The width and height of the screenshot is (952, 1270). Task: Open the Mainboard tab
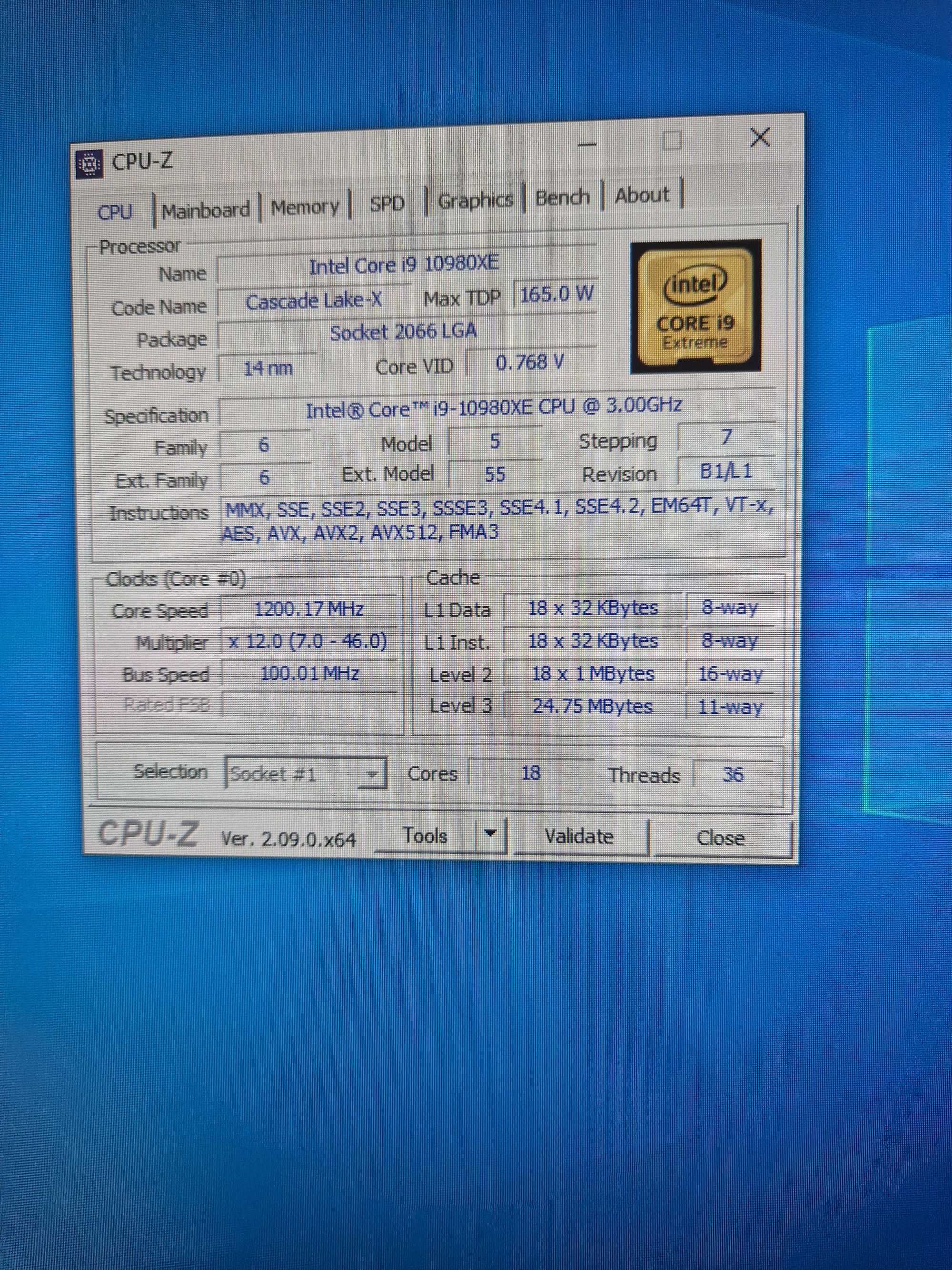click(x=206, y=210)
